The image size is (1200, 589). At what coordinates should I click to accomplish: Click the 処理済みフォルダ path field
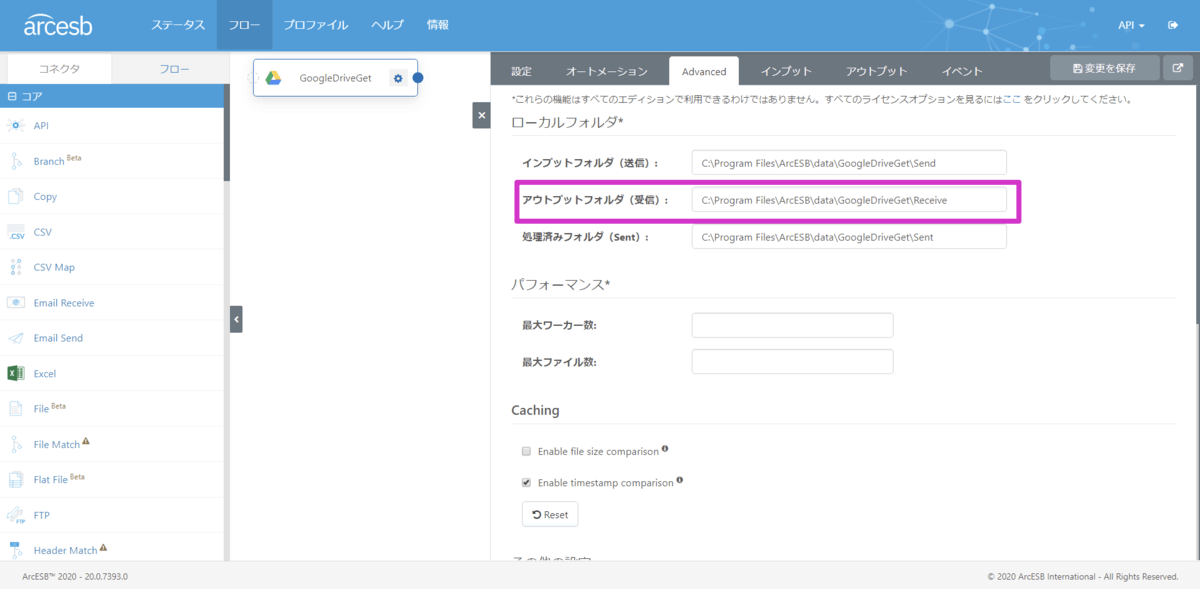(849, 237)
